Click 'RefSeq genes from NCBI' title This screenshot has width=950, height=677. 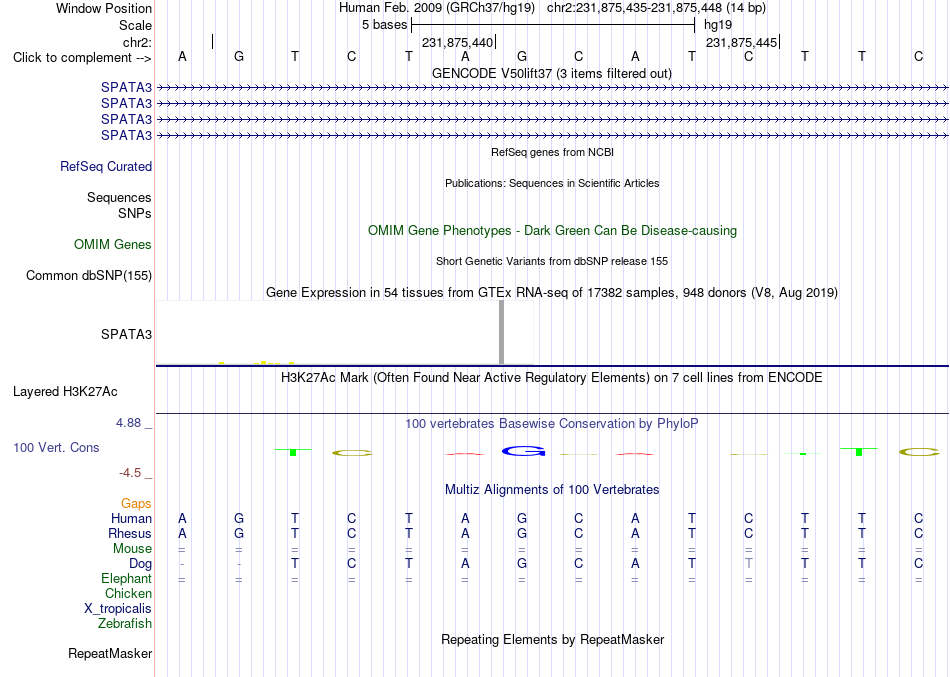coord(553,152)
